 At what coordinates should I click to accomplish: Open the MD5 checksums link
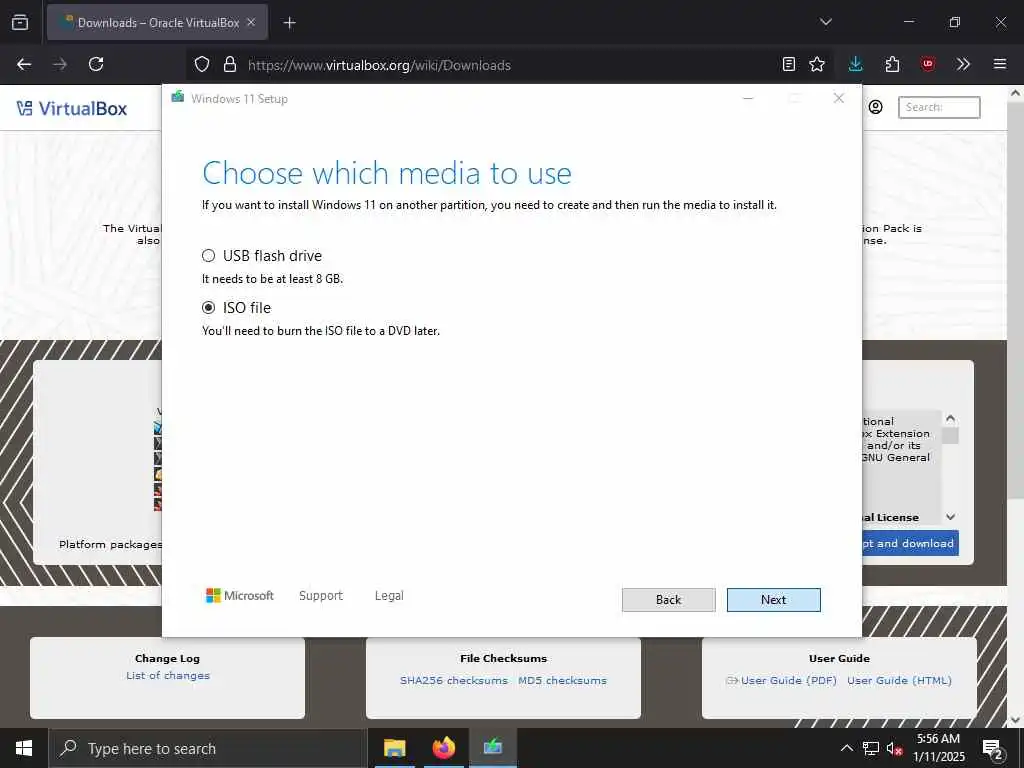click(x=562, y=680)
